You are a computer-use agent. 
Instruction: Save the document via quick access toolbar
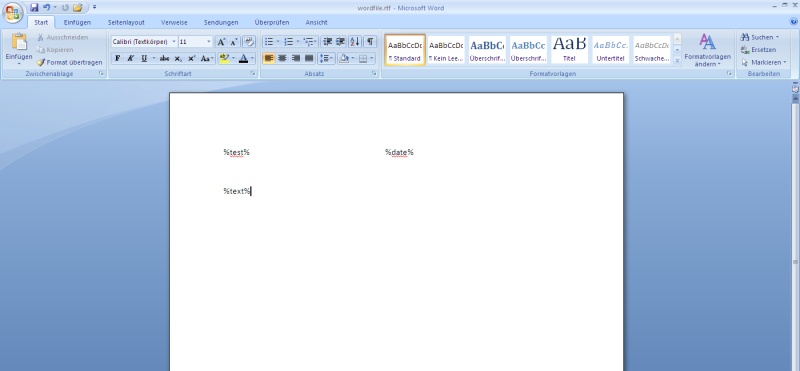click(x=34, y=8)
